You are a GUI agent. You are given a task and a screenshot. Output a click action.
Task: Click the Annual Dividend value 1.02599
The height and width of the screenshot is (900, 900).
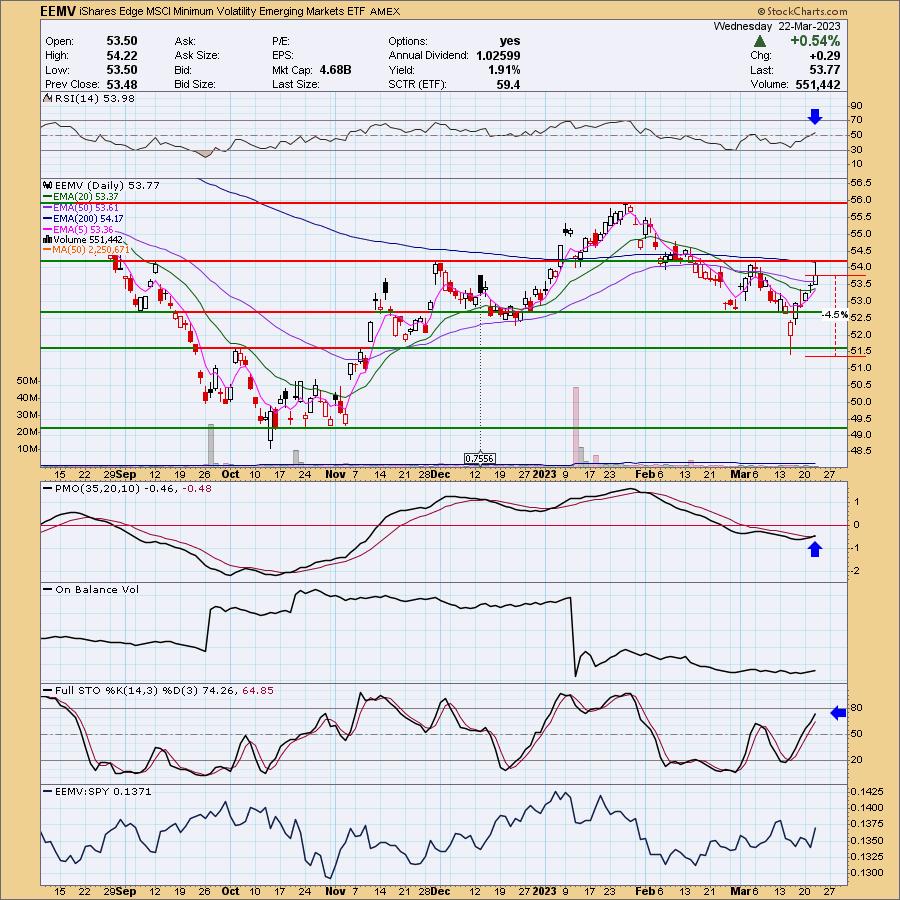pos(498,56)
